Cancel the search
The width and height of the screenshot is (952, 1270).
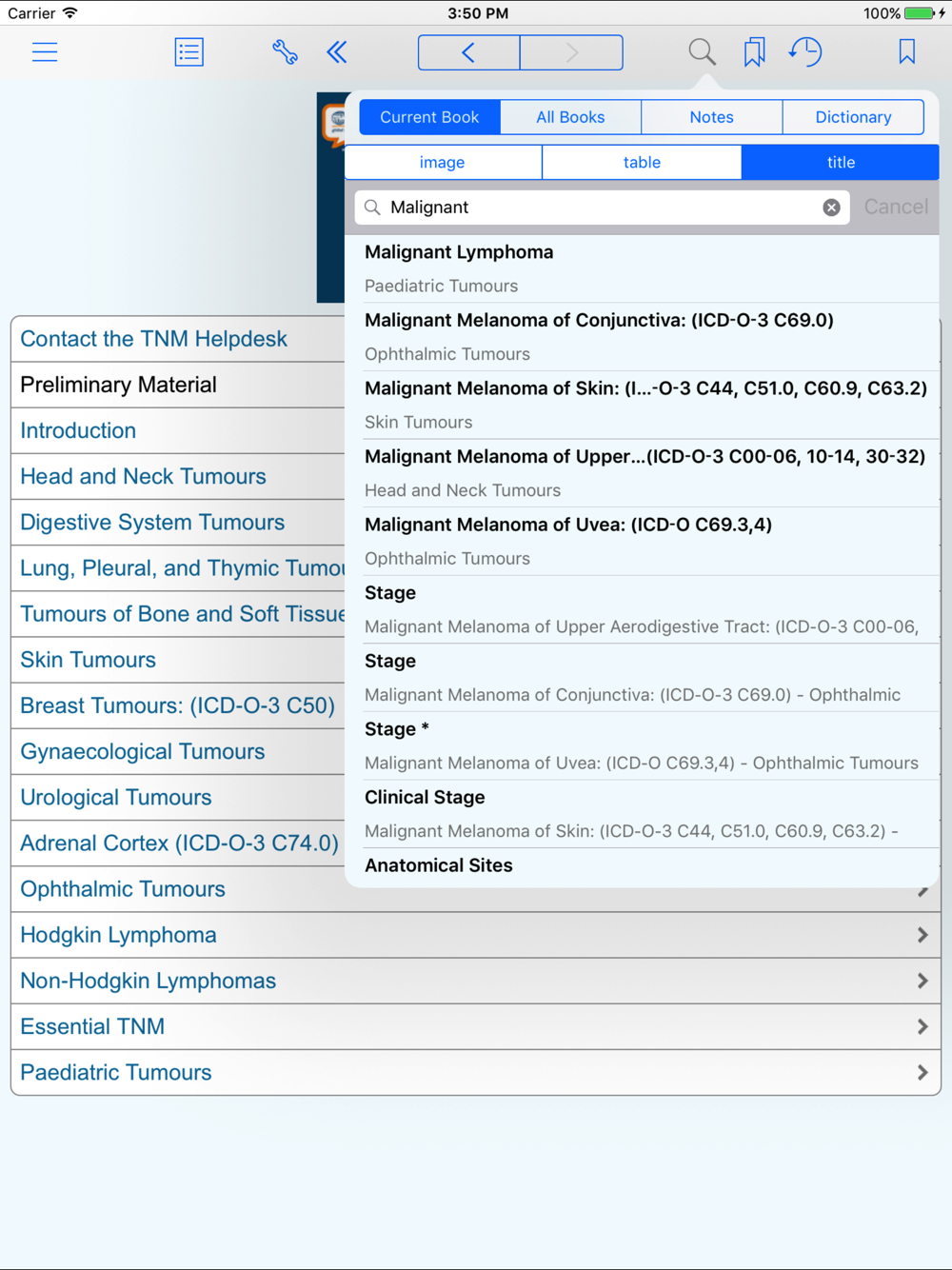coord(896,208)
